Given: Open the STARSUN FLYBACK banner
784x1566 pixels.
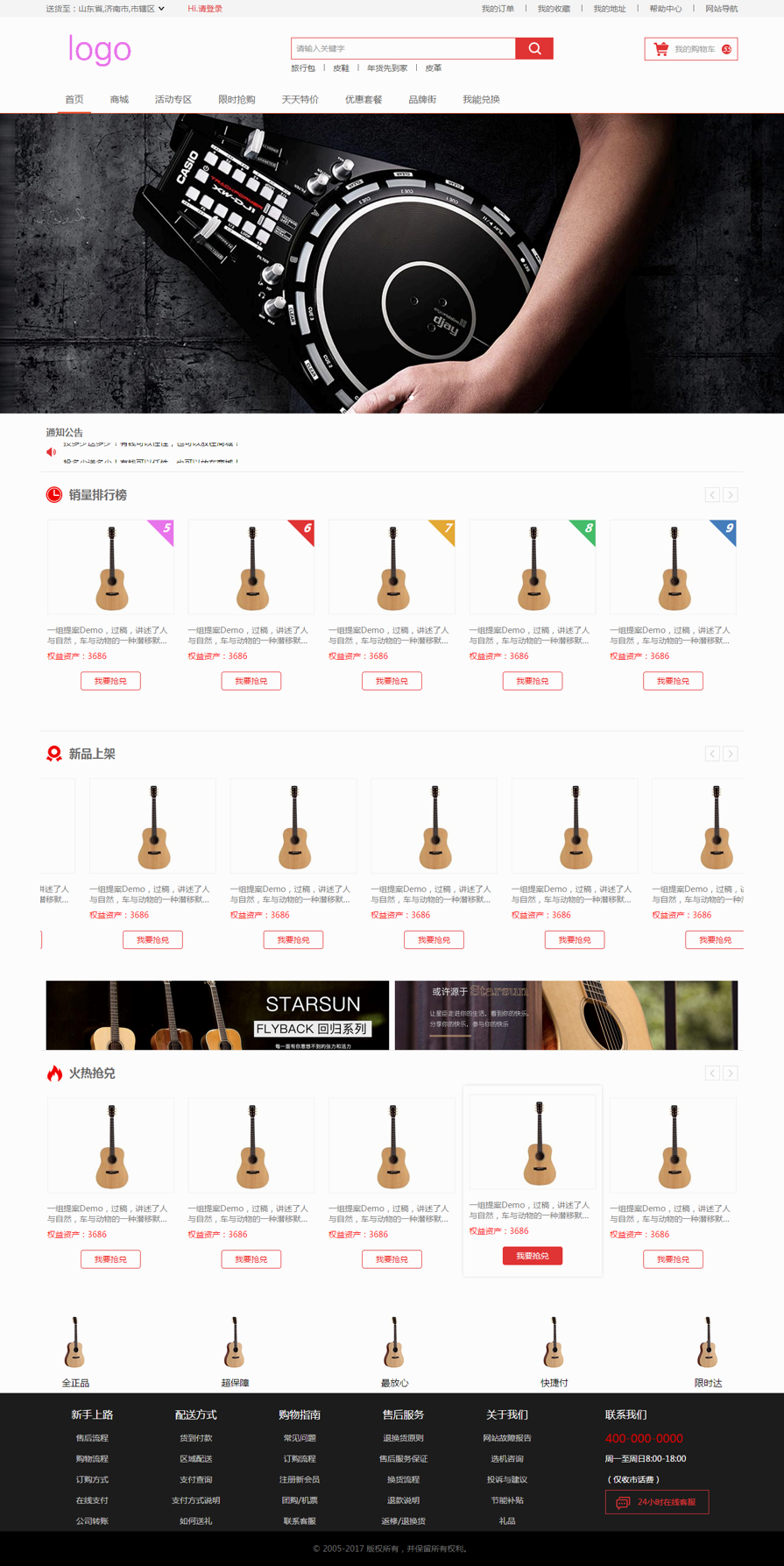Looking at the screenshot, I should click(217, 1015).
